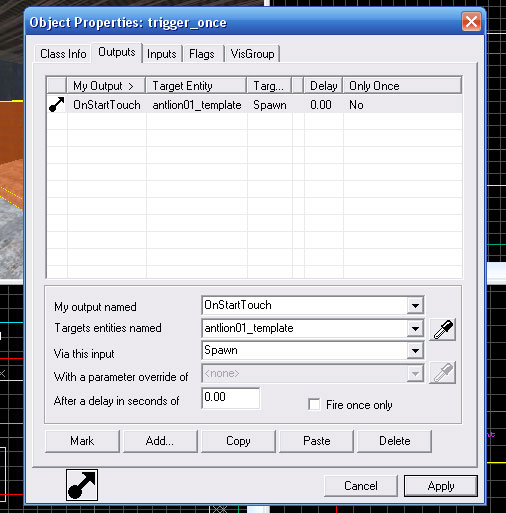The width and height of the screenshot is (506, 513).
Task: Pick target entity with top eyedropper
Action: click(442, 329)
